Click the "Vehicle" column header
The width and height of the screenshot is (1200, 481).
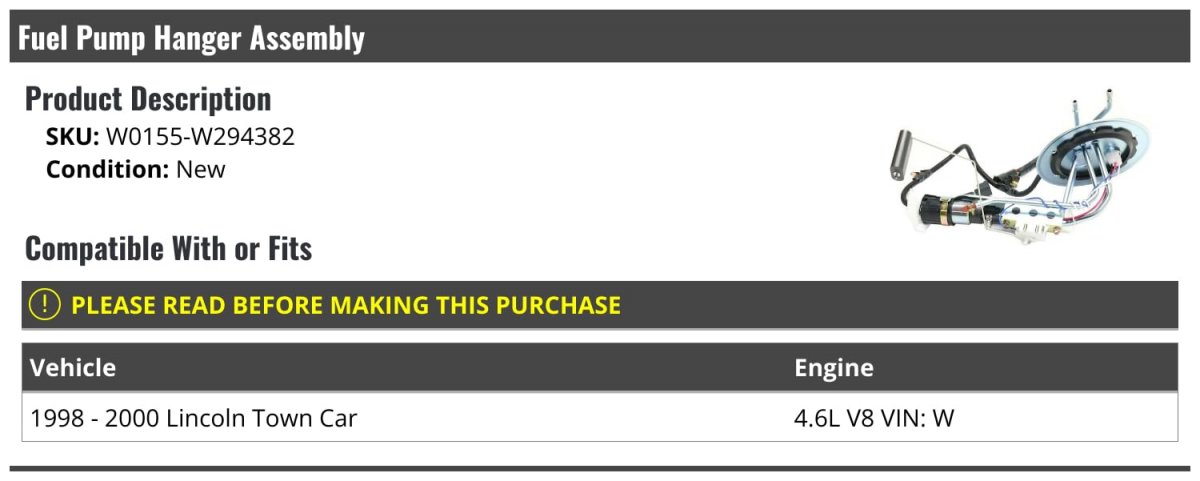coord(73,367)
